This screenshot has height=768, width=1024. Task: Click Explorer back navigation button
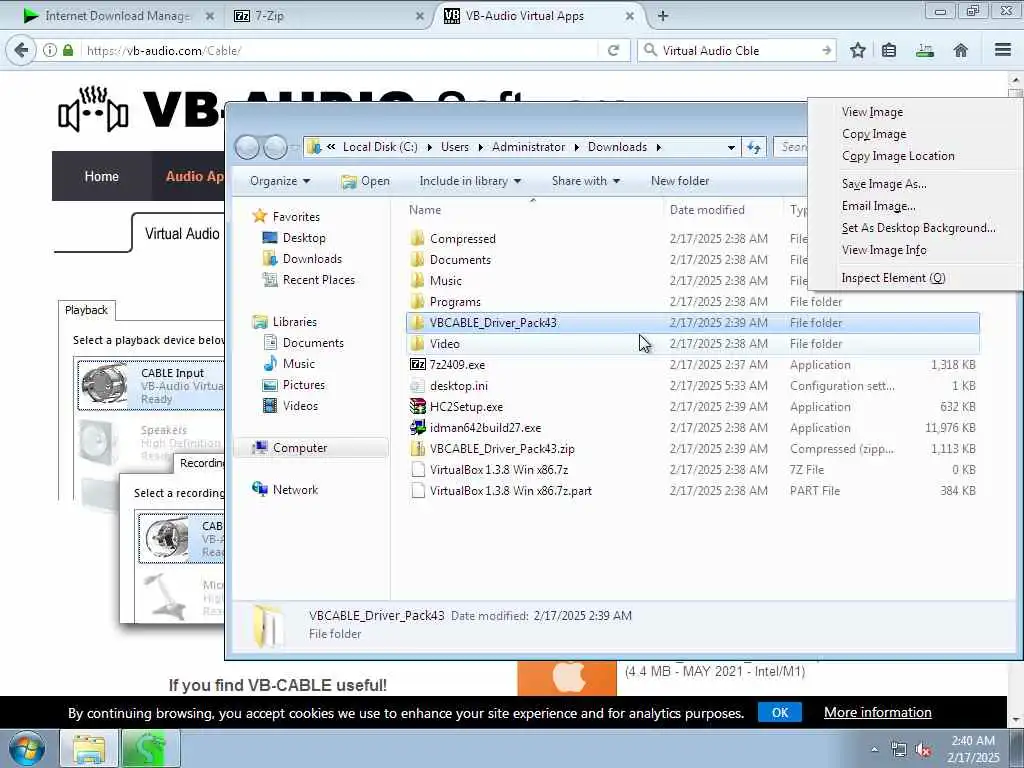coord(248,147)
